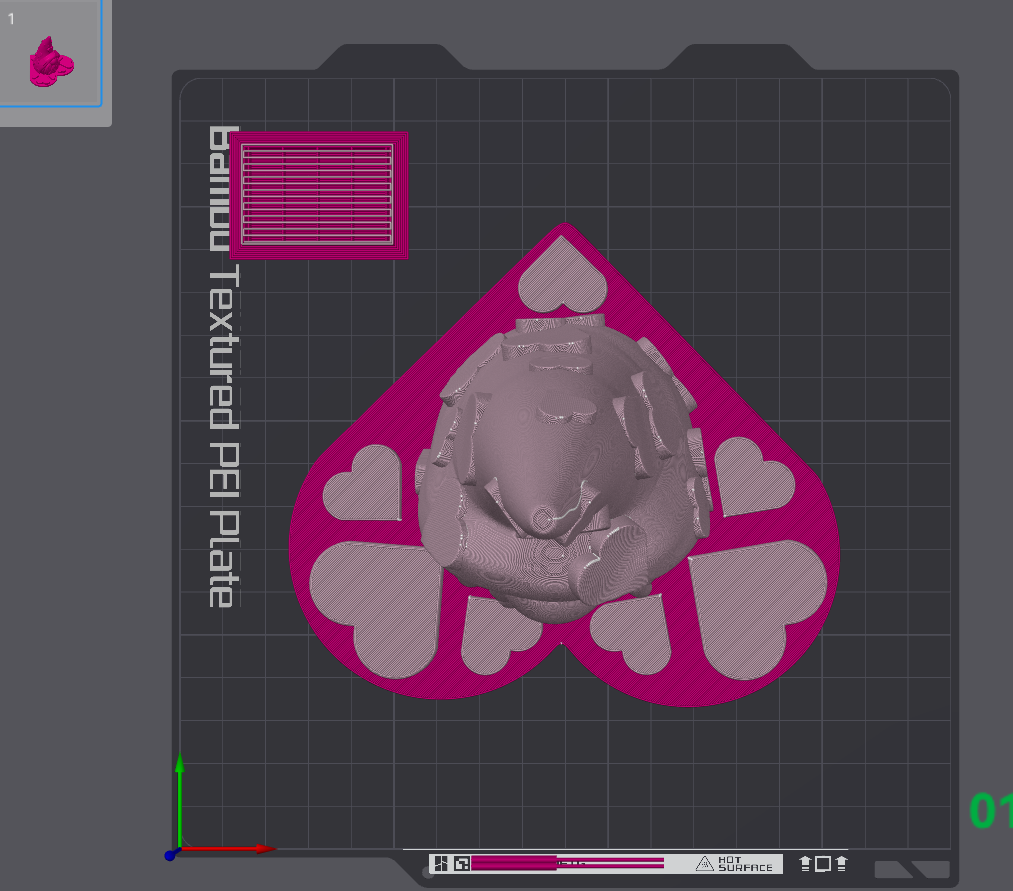The width and height of the screenshot is (1013, 891).
Task: Click the magenta prime tower block
Action: click(319, 195)
